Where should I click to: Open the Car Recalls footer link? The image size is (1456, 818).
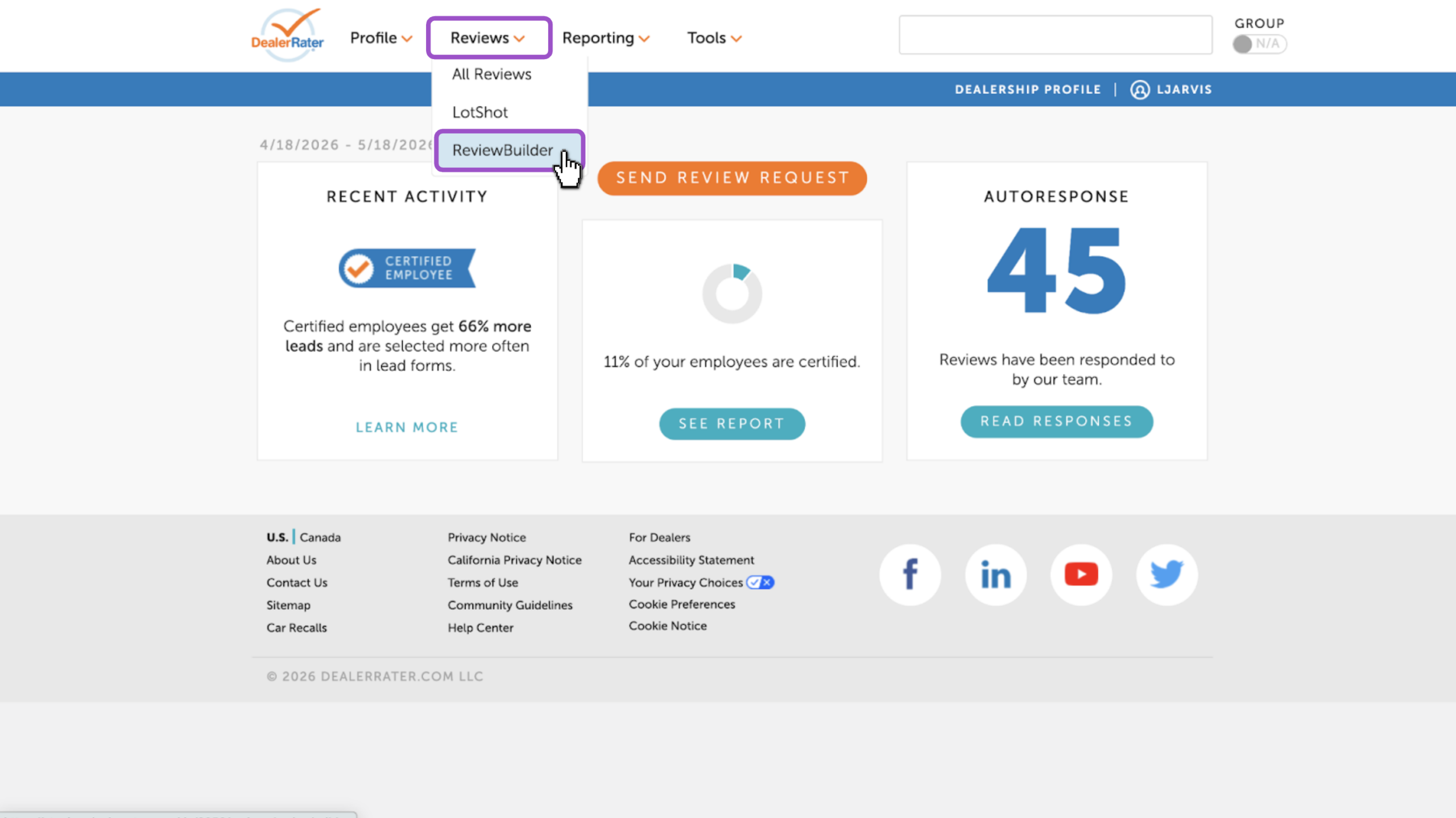coord(297,628)
